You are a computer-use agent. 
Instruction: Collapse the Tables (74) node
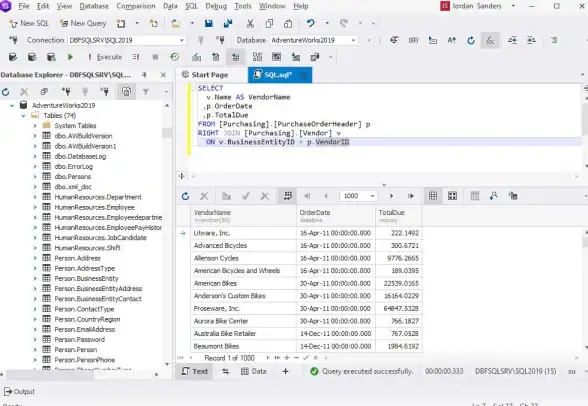pyautogui.click(x=23, y=115)
